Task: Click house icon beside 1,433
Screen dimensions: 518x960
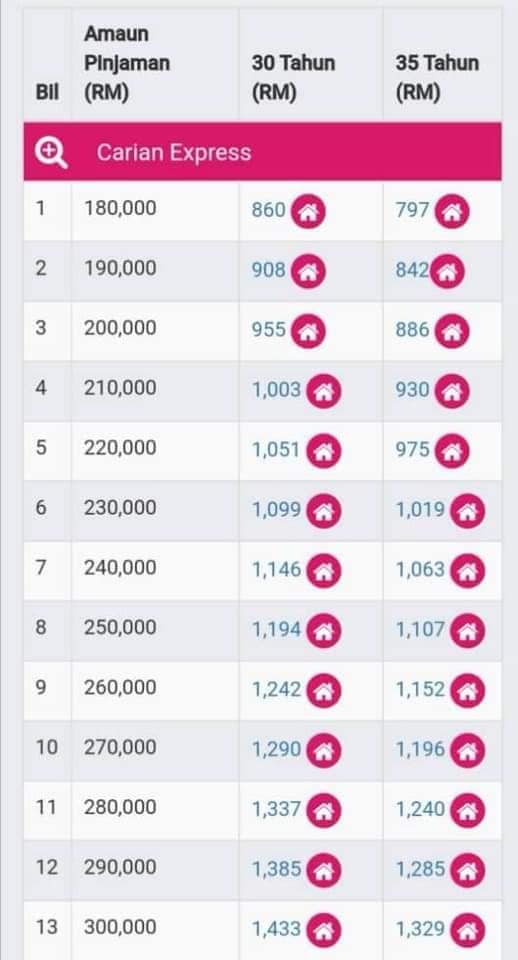Action: [323, 931]
